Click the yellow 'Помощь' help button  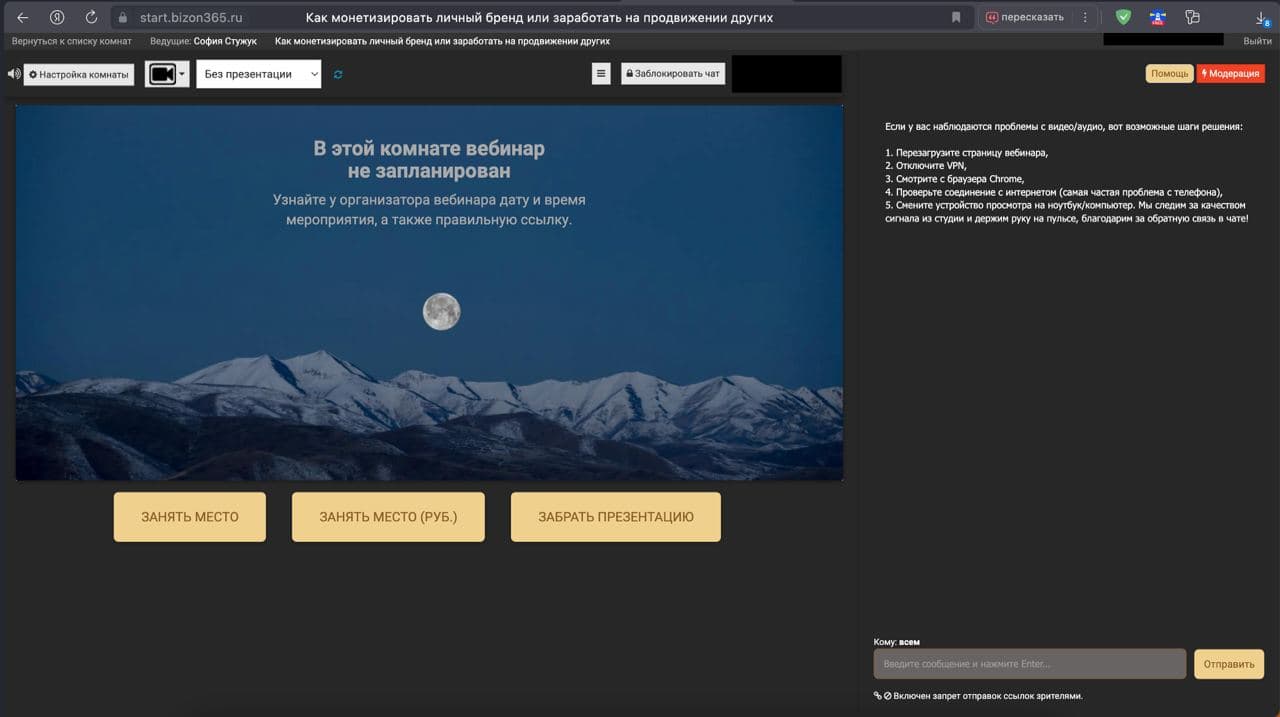pos(1169,73)
